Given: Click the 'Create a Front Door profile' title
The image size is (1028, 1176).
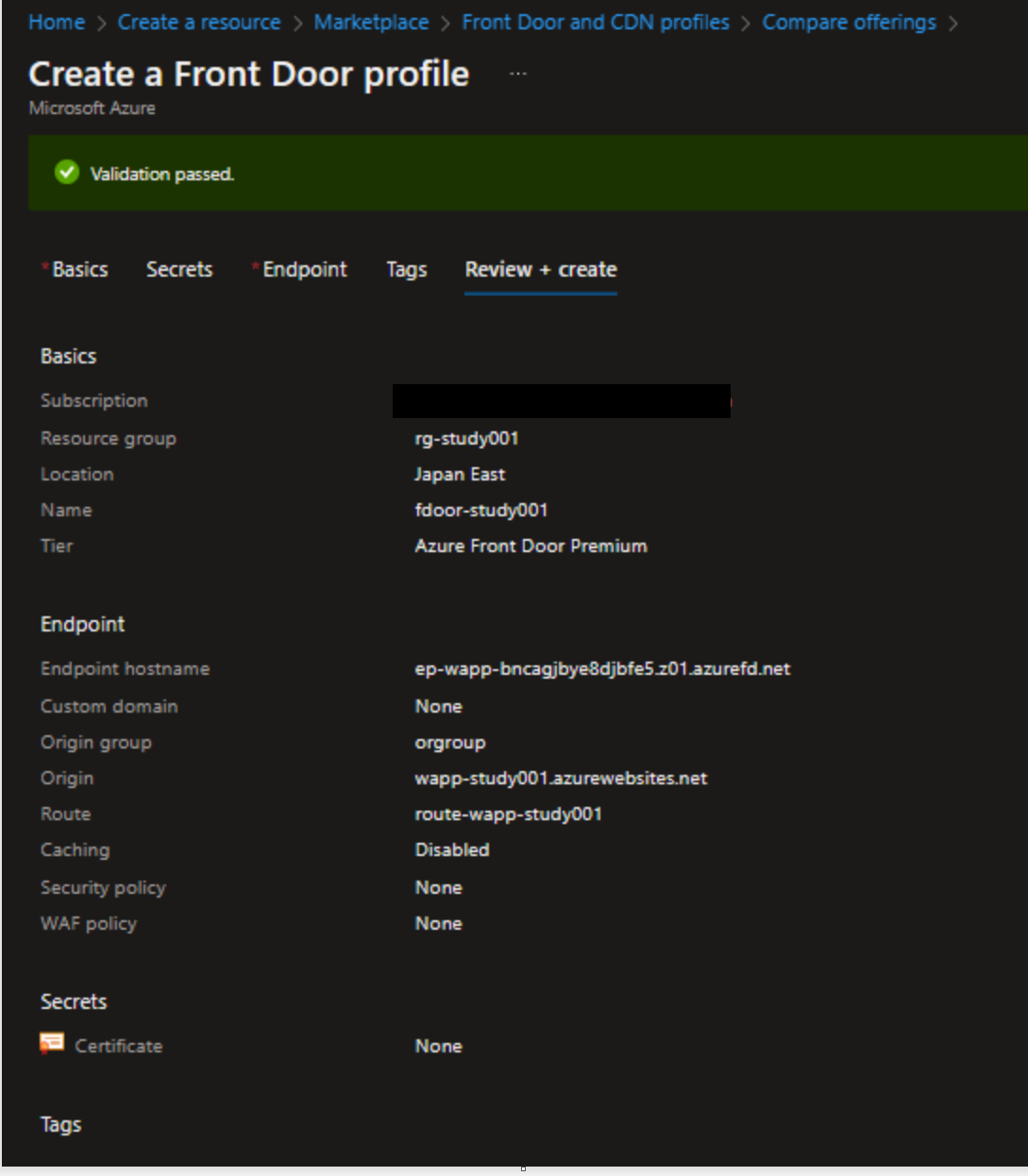Looking at the screenshot, I should coord(249,74).
